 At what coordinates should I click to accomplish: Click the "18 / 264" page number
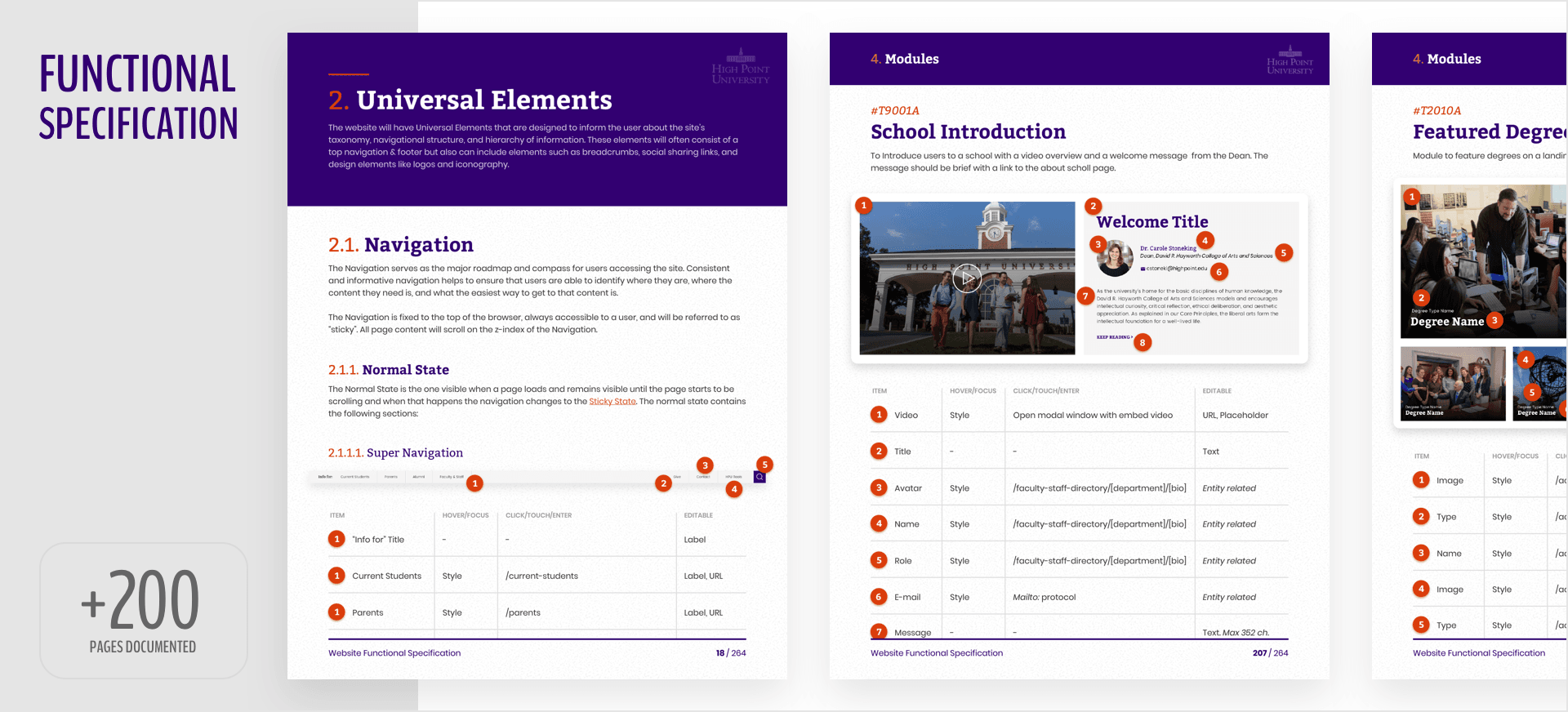tap(731, 653)
